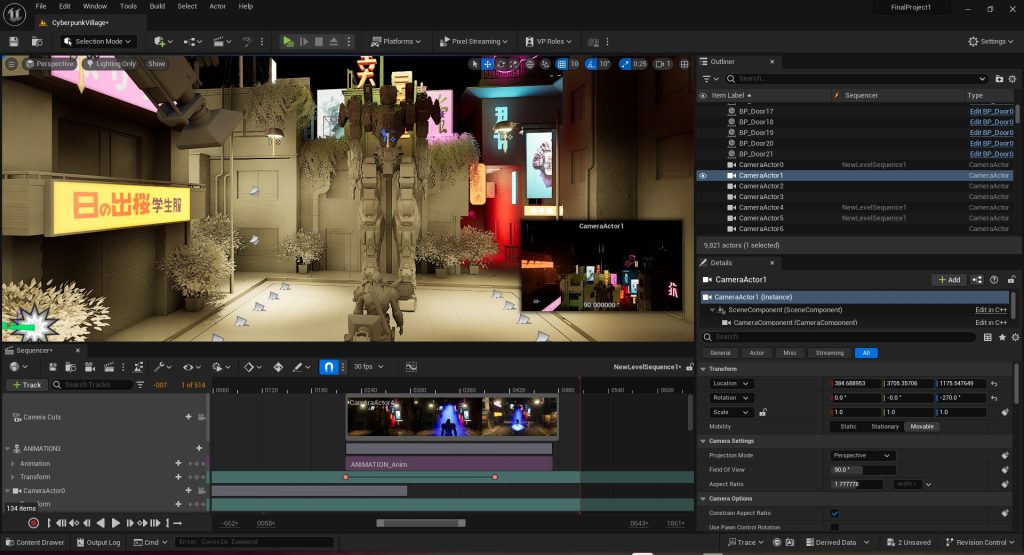The height and width of the screenshot is (555, 1024).
Task: Collapse the ANIMATION3 track
Action: (8, 449)
